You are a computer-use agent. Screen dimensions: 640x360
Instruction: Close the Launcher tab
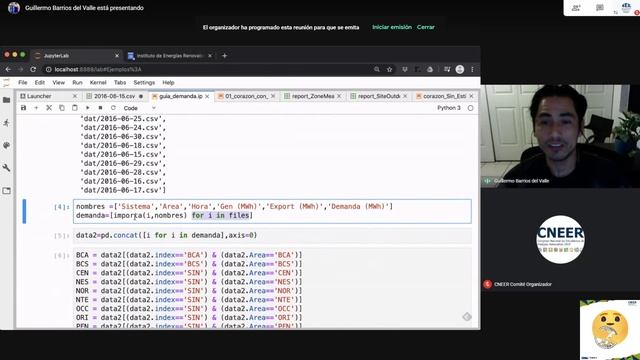75,96
